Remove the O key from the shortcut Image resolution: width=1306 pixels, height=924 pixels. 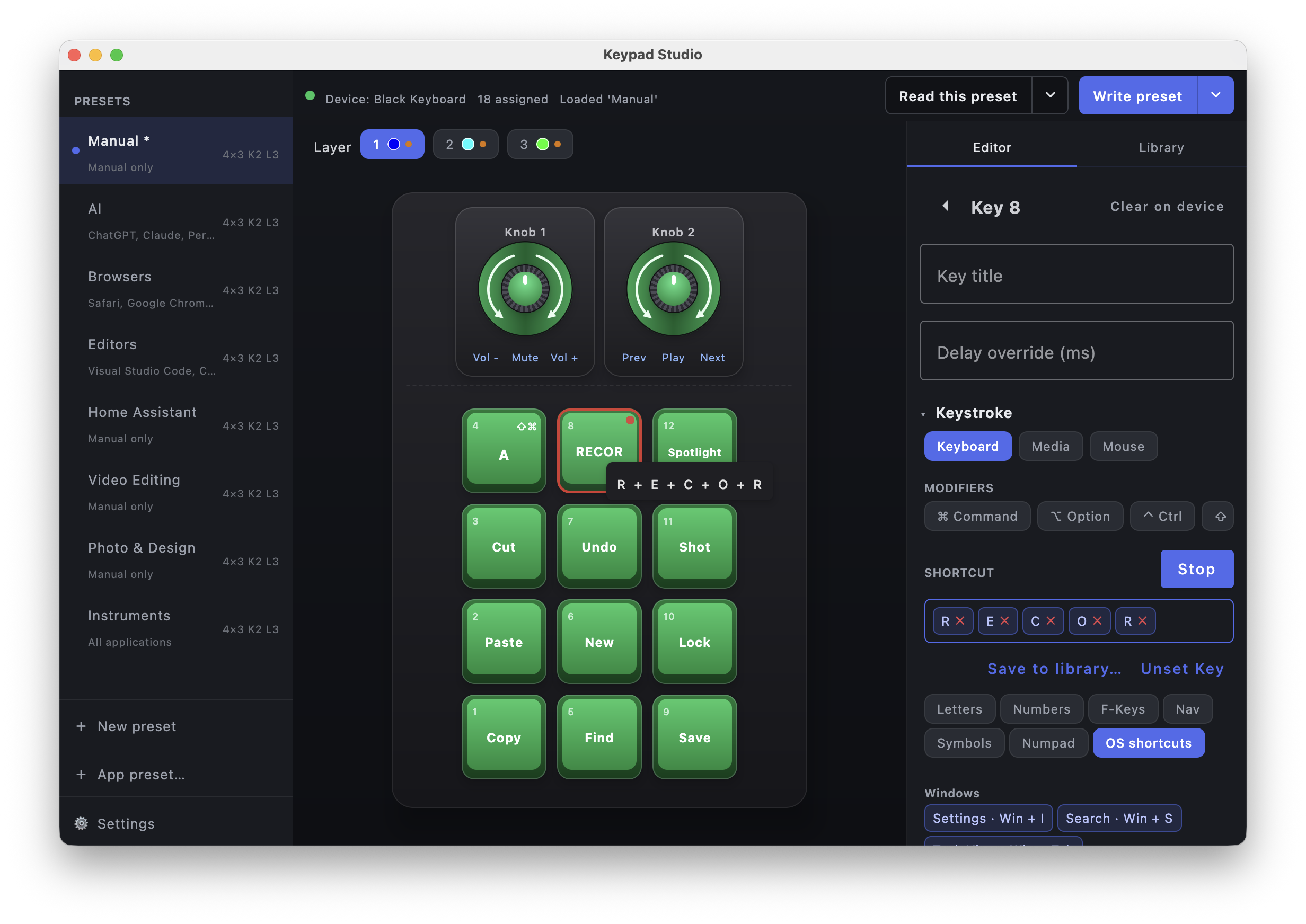tap(1097, 621)
